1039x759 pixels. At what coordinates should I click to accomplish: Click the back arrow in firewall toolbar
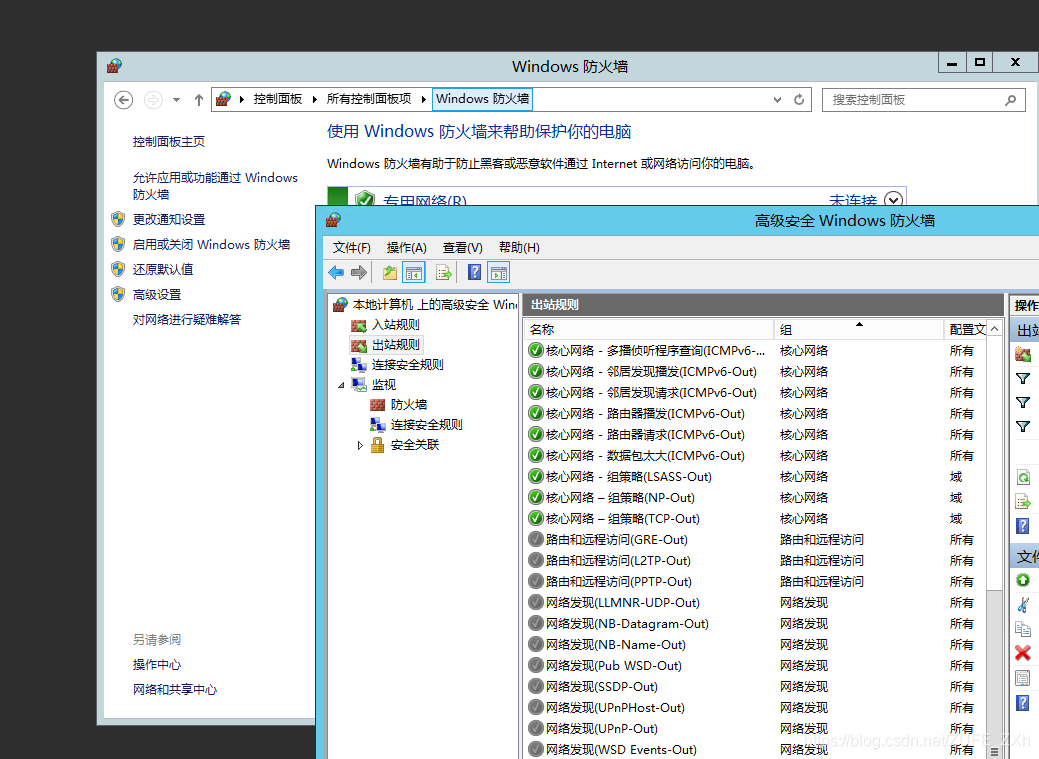pos(336,272)
